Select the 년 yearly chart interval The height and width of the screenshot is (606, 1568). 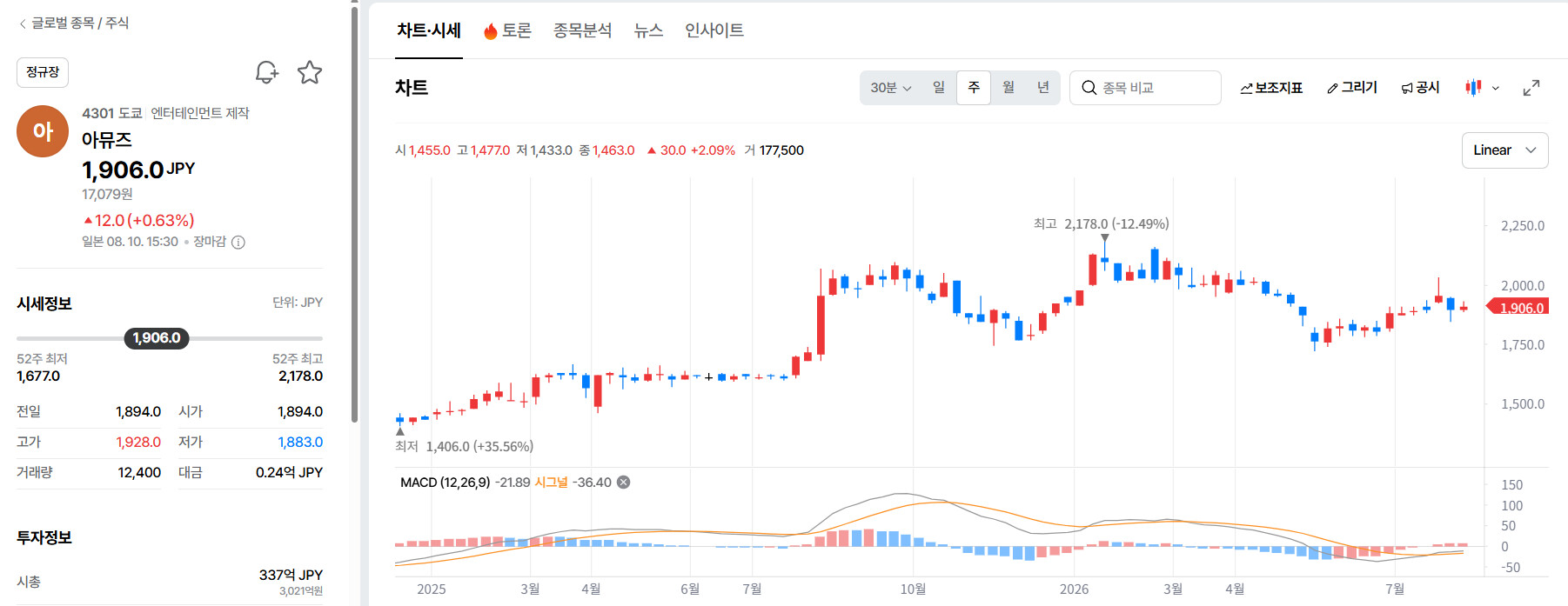pos(1042,88)
